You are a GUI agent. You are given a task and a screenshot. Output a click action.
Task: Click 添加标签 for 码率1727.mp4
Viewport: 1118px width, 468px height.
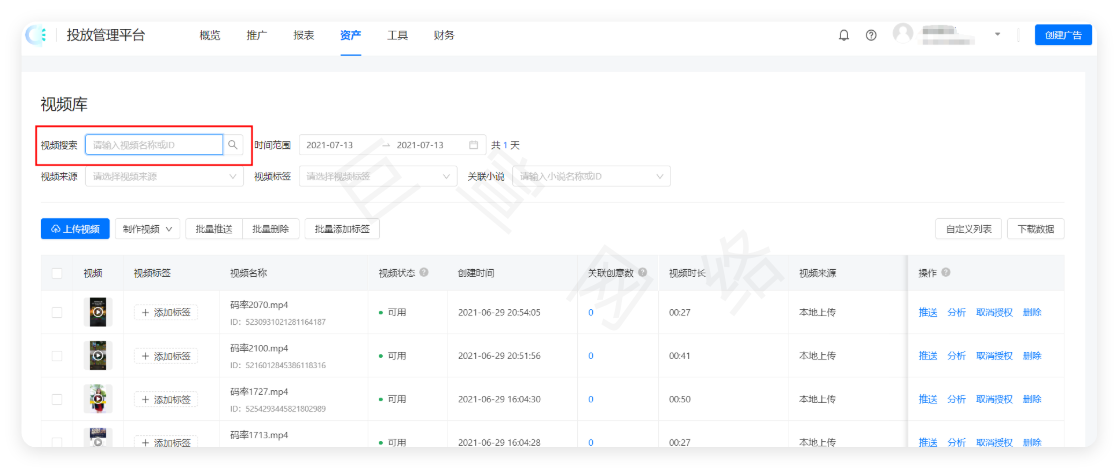click(166, 400)
